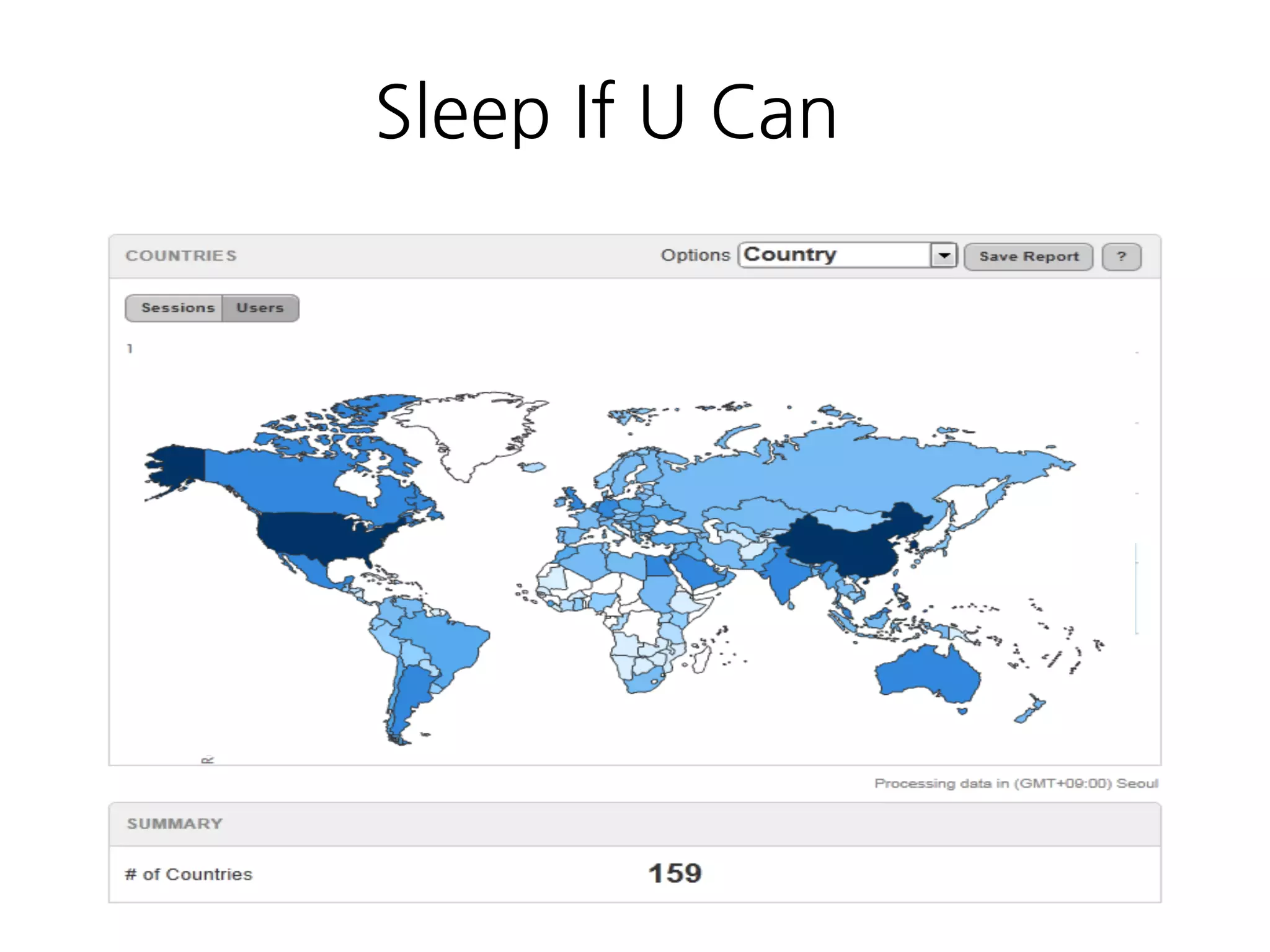The image size is (1270, 952).
Task: Open the Country options combo box
Action: 835,255
